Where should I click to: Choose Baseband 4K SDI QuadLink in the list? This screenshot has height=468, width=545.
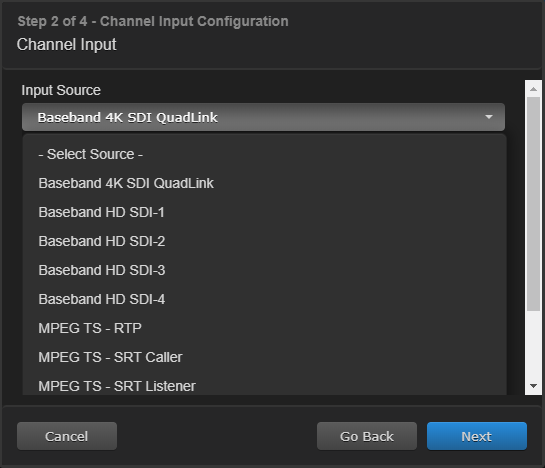265,183
